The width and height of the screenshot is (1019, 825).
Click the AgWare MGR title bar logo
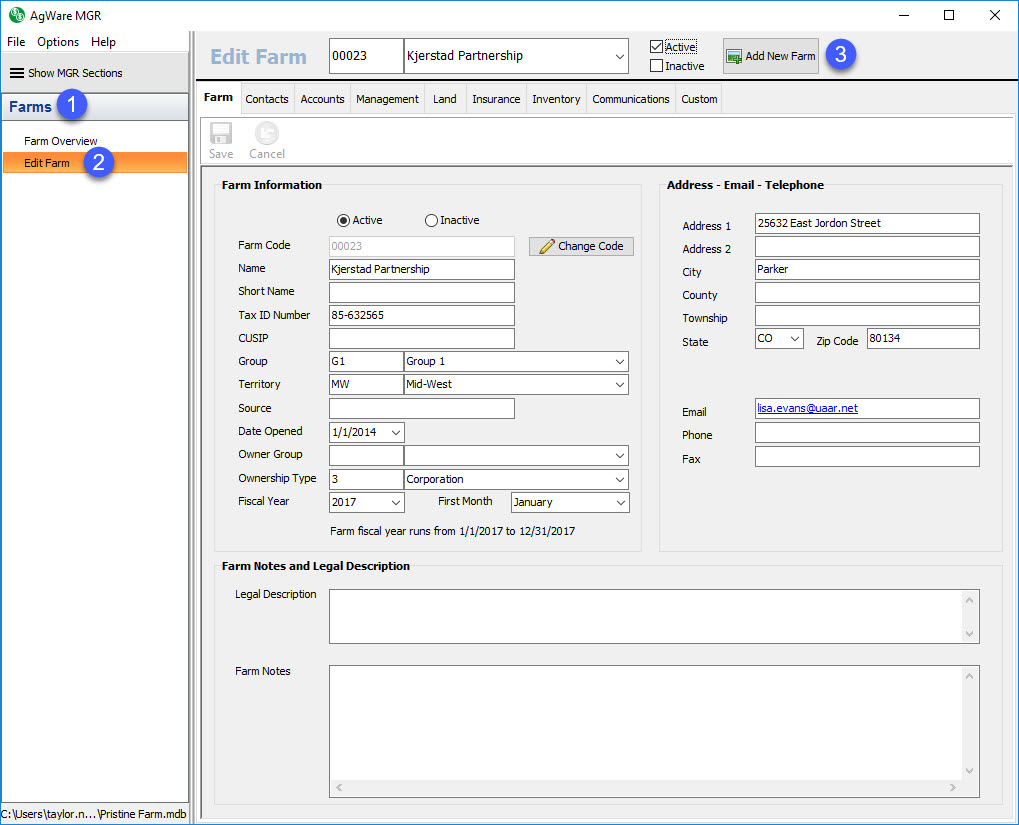click(x=15, y=15)
